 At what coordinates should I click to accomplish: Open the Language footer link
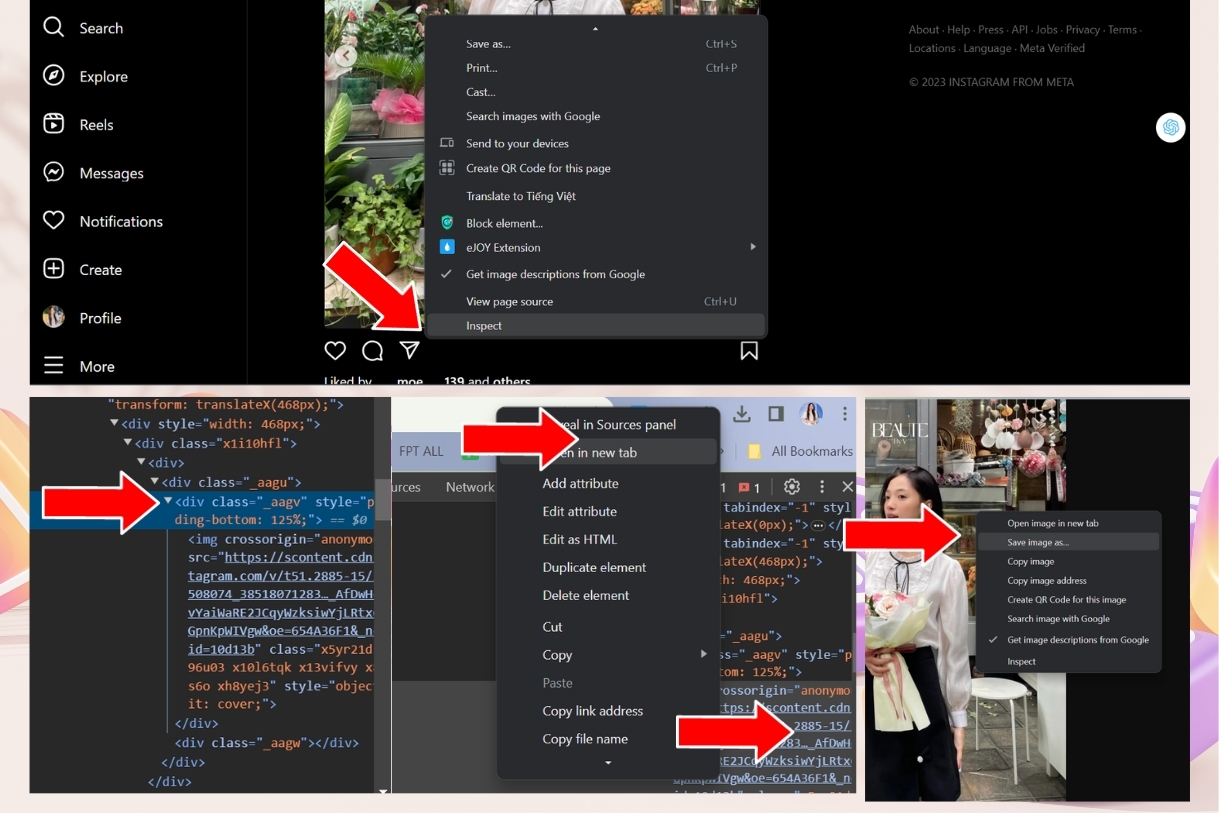click(x=988, y=48)
